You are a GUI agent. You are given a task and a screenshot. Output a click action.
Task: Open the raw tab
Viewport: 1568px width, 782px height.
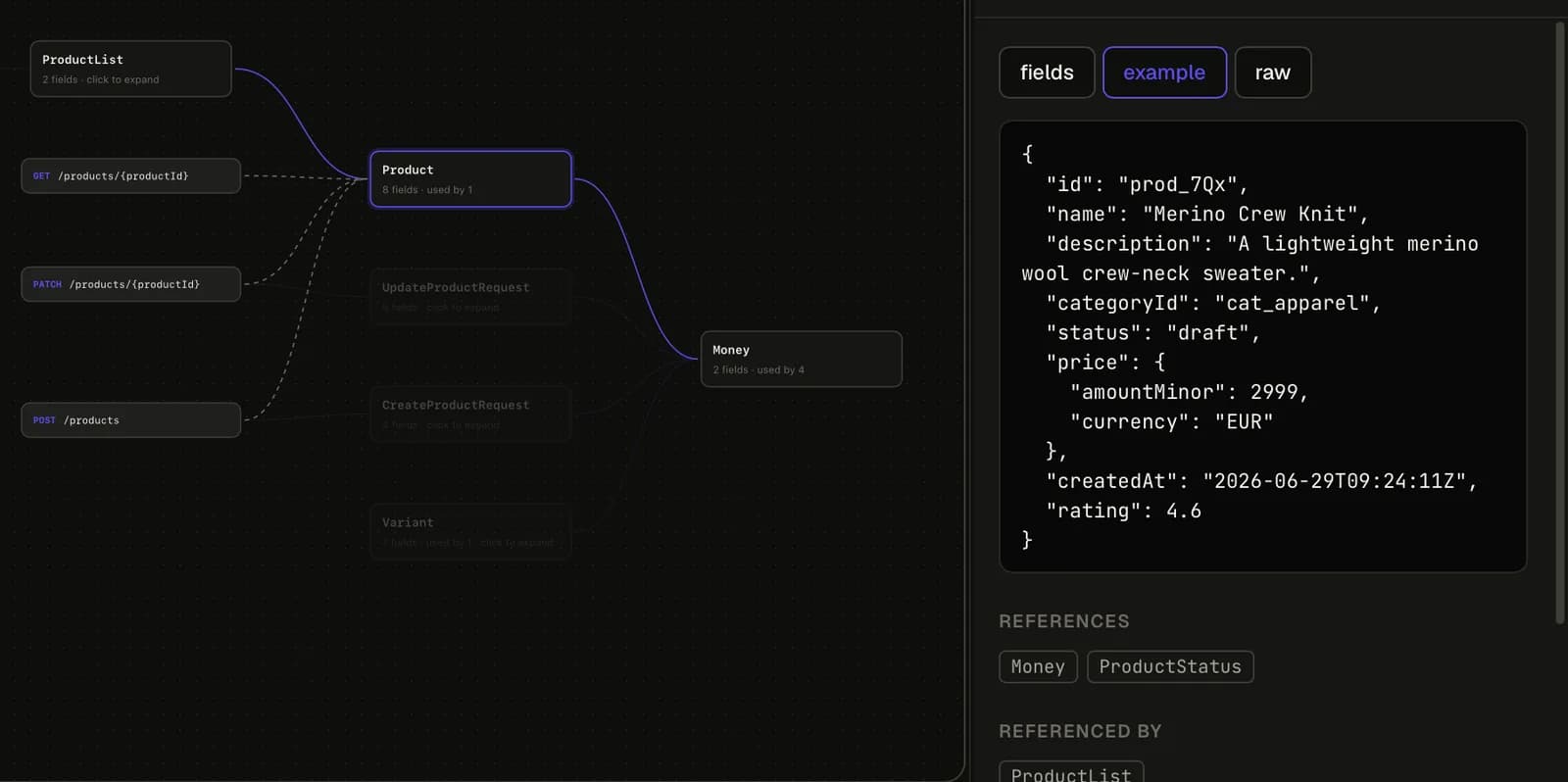pos(1273,73)
